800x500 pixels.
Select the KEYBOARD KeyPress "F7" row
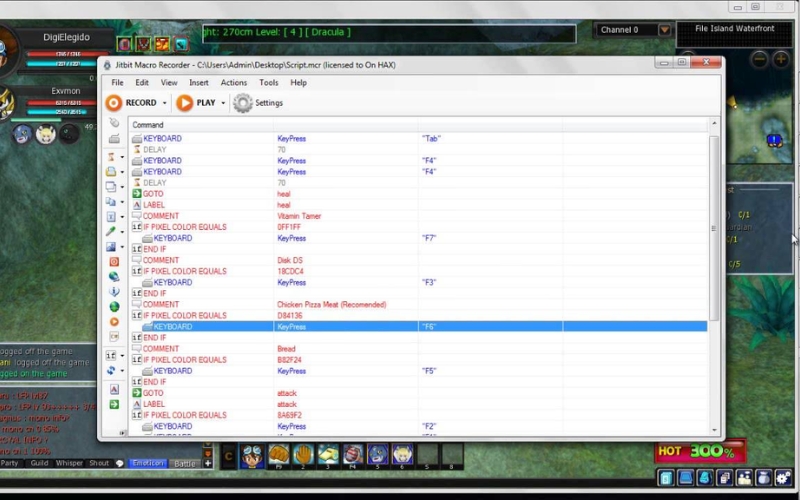(418, 238)
